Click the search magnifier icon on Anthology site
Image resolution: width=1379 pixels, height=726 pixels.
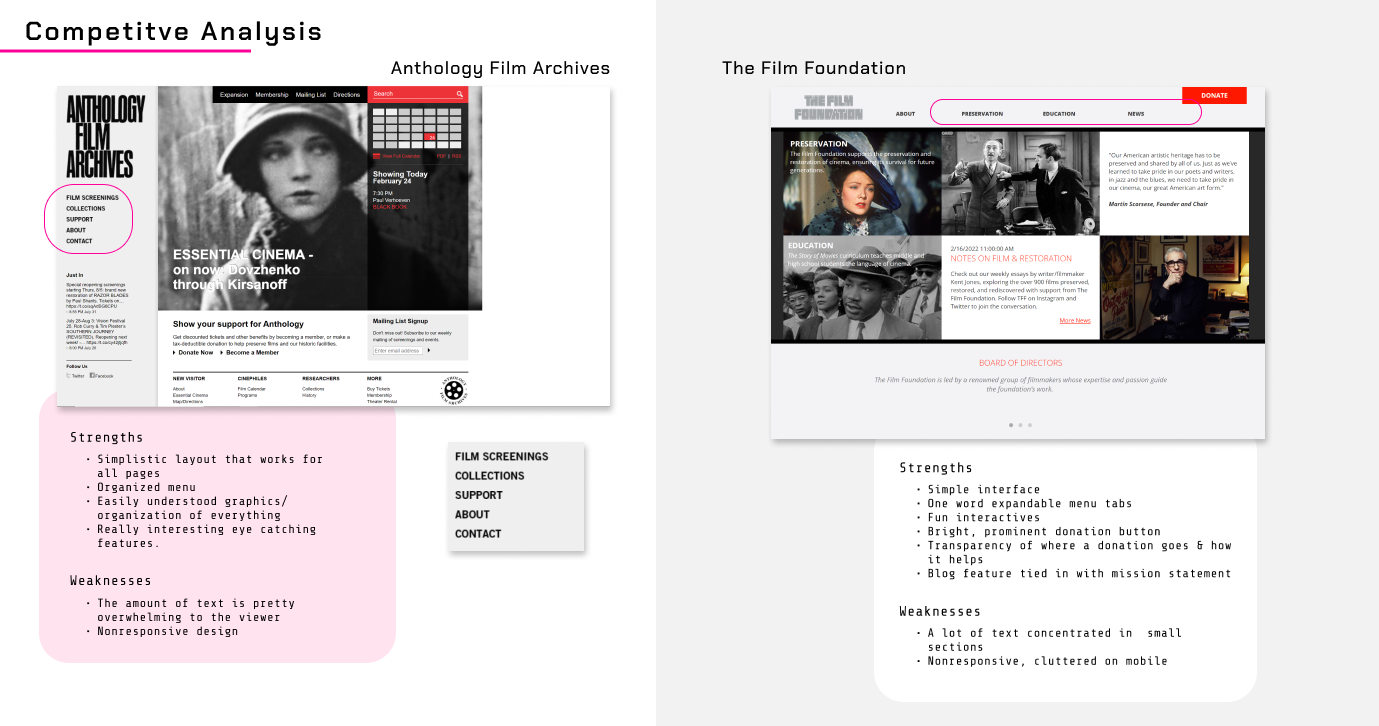point(460,94)
